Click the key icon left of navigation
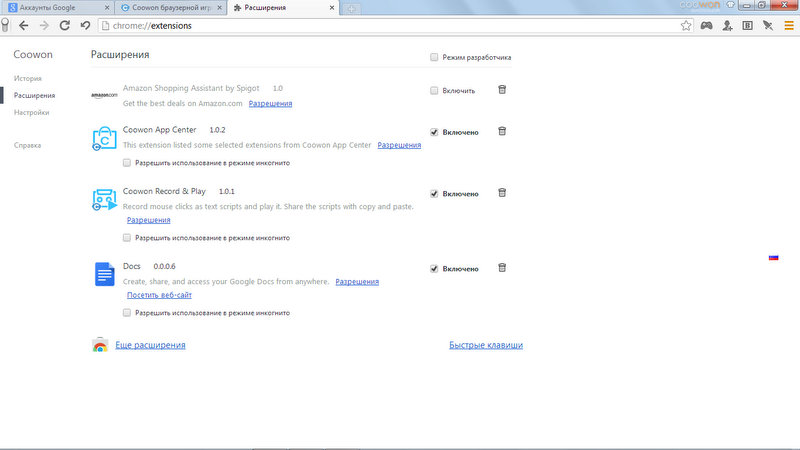Image resolution: width=800 pixels, height=450 pixels. (x=5, y=26)
